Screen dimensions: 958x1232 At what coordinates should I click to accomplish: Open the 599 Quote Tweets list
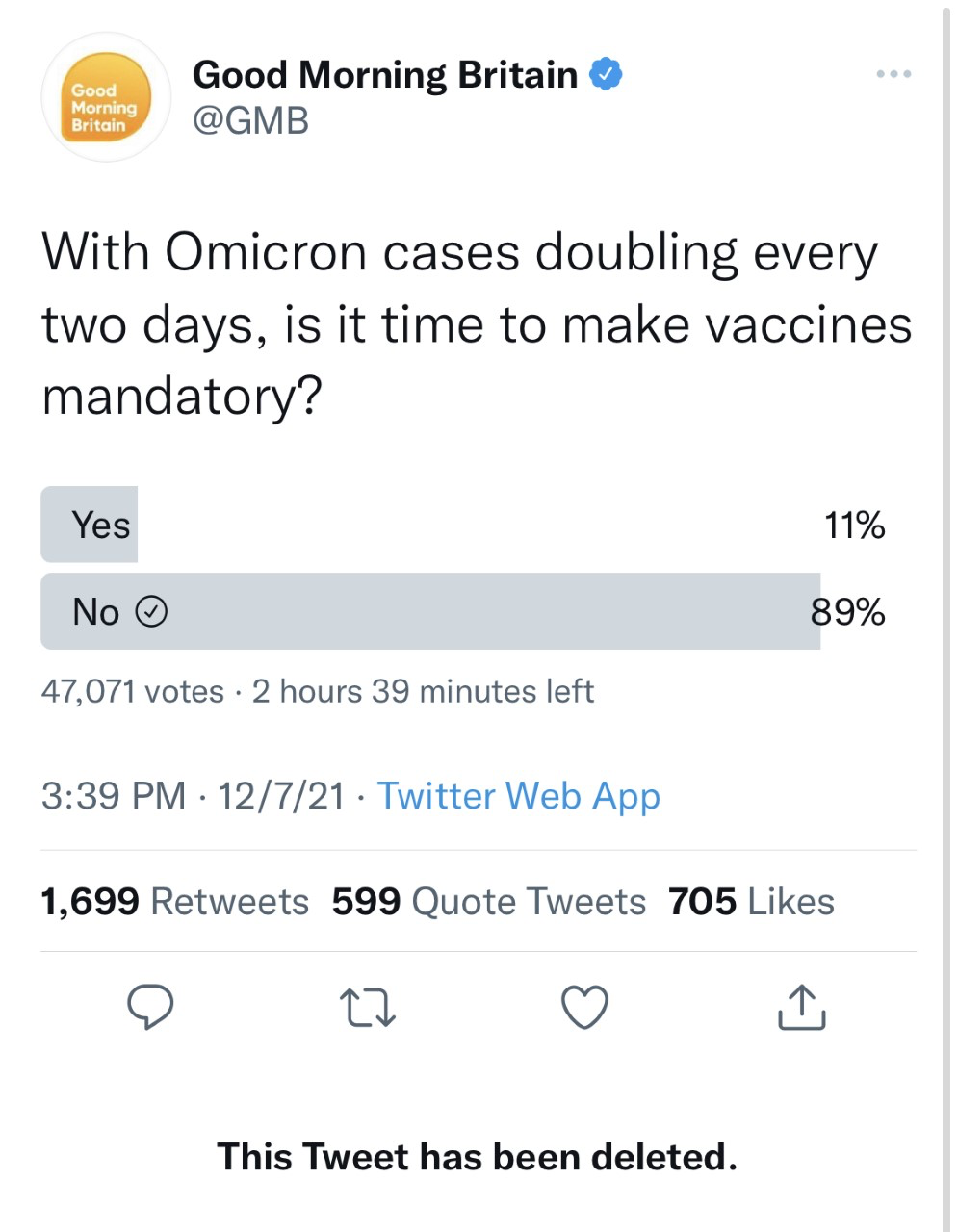[488, 902]
